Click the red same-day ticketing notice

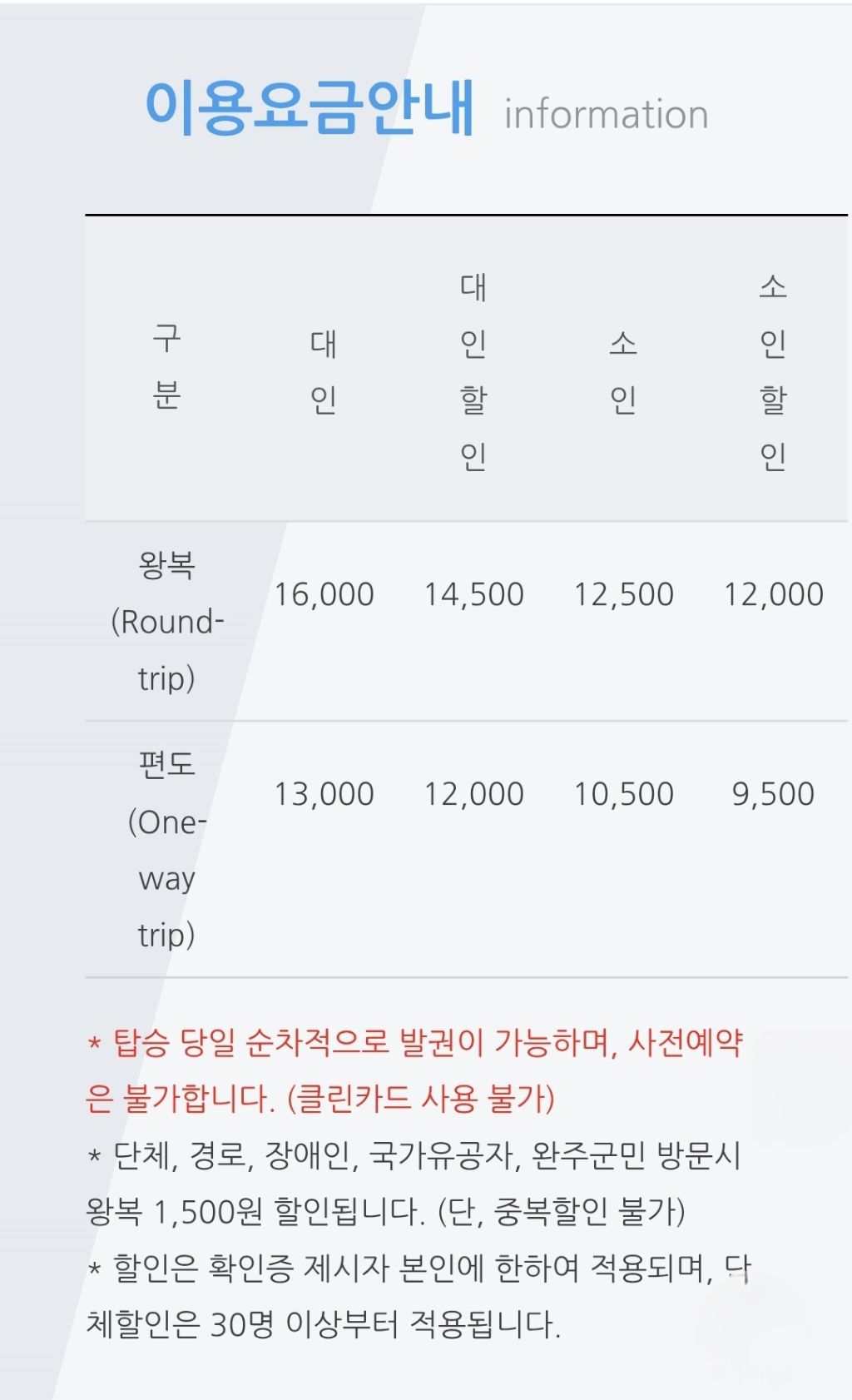(x=414, y=1070)
